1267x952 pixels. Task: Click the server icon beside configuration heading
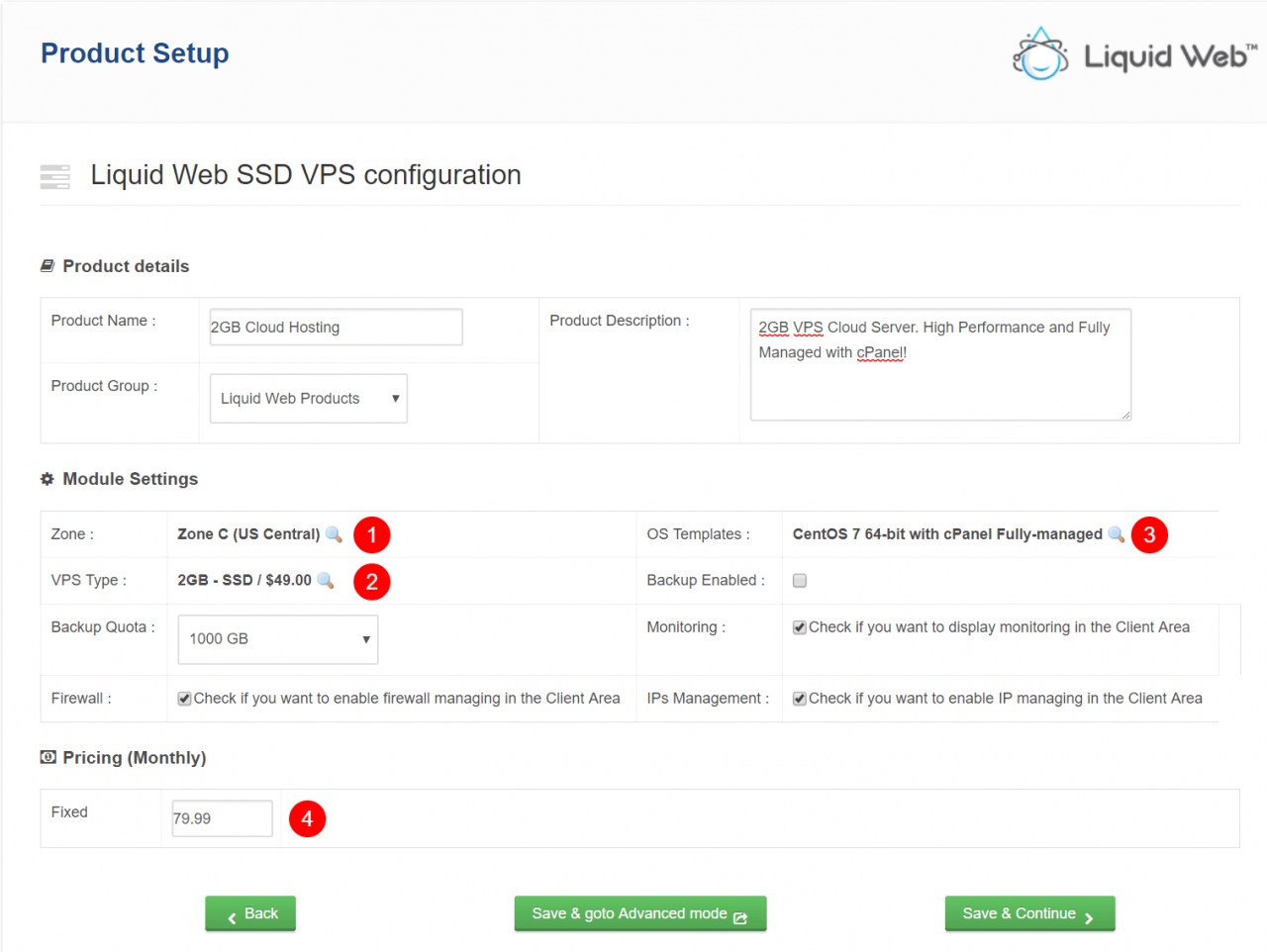pyautogui.click(x=55, y=176)
